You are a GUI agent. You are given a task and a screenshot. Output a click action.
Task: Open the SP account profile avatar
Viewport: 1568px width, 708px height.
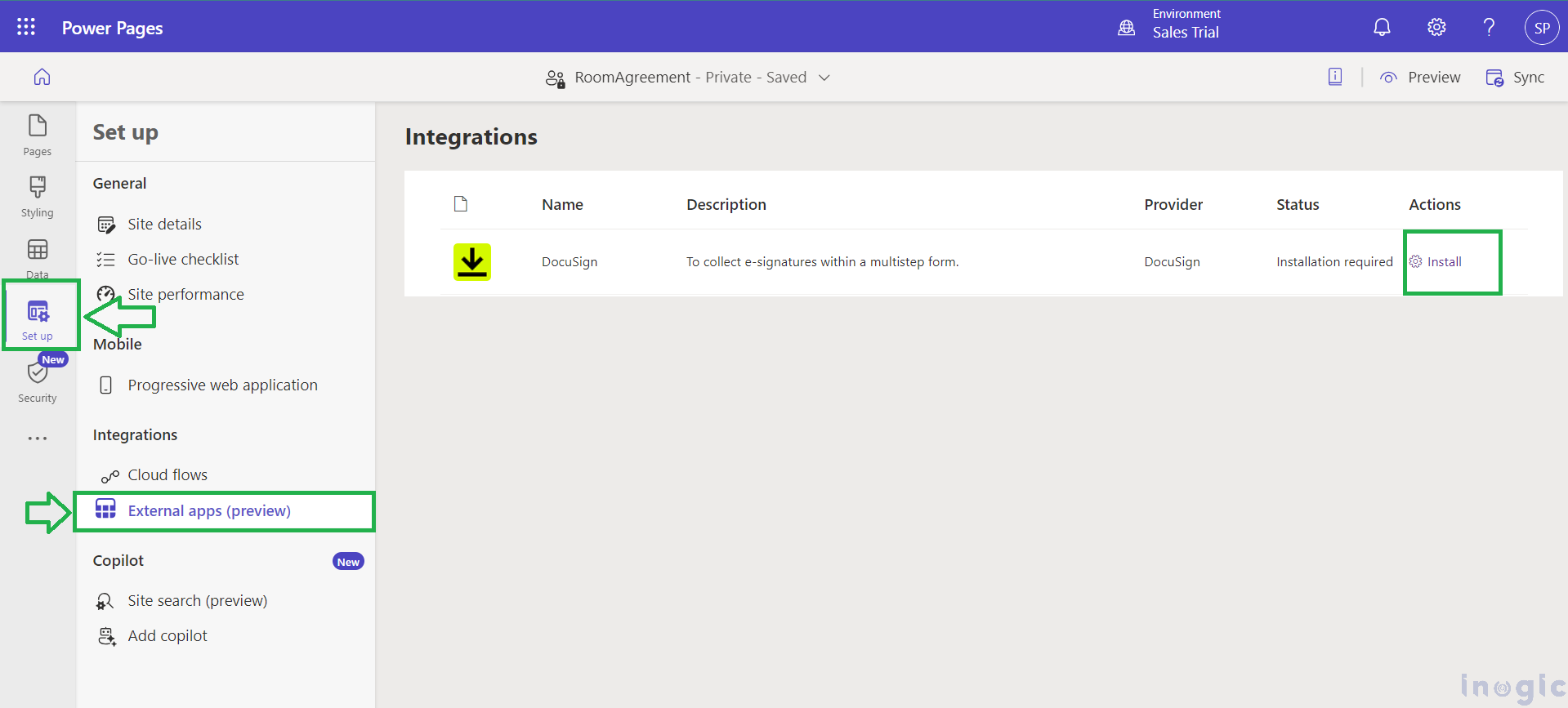[x=1541, y=28]
